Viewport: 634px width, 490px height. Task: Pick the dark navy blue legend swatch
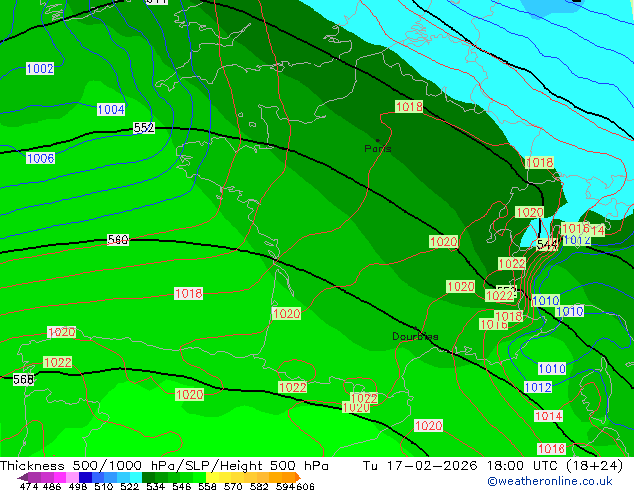[x=85, y=477]
